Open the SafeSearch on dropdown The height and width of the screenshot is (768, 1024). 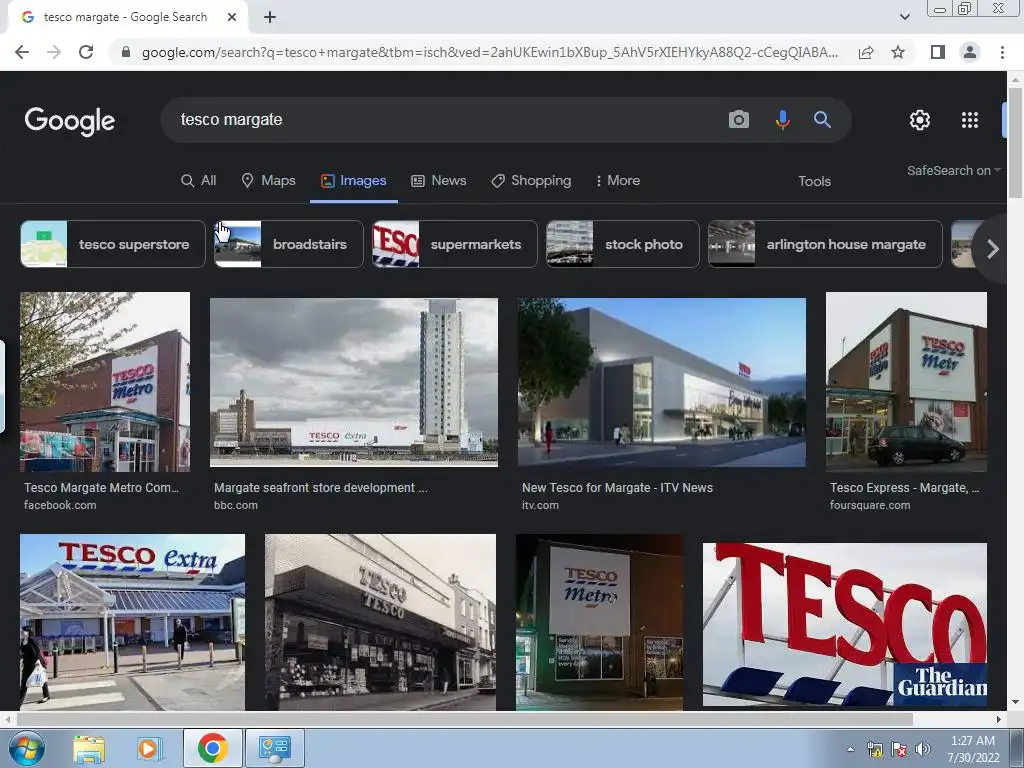coord(953,170)
